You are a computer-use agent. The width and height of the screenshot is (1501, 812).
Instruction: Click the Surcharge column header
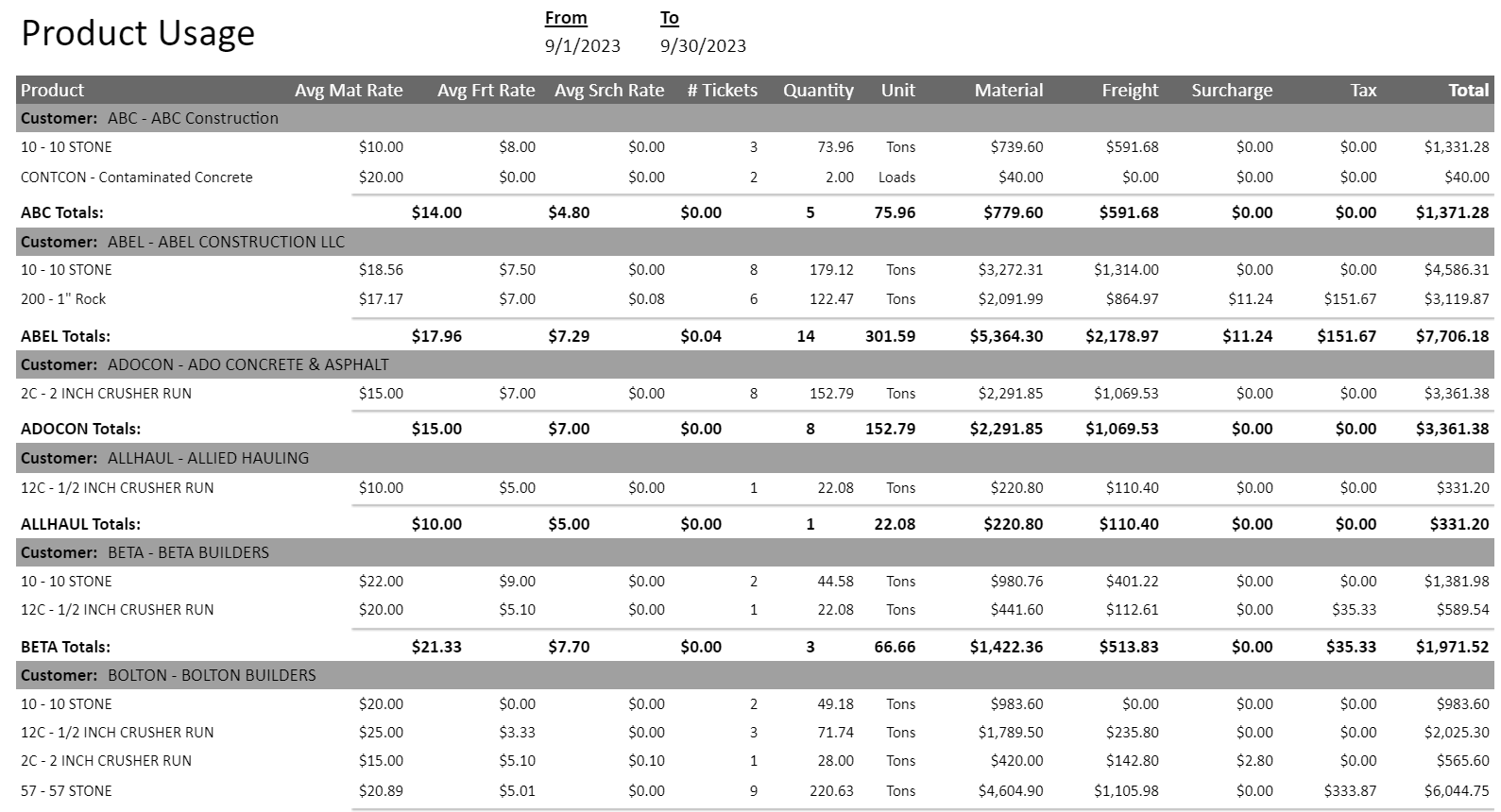[1232, 91]
